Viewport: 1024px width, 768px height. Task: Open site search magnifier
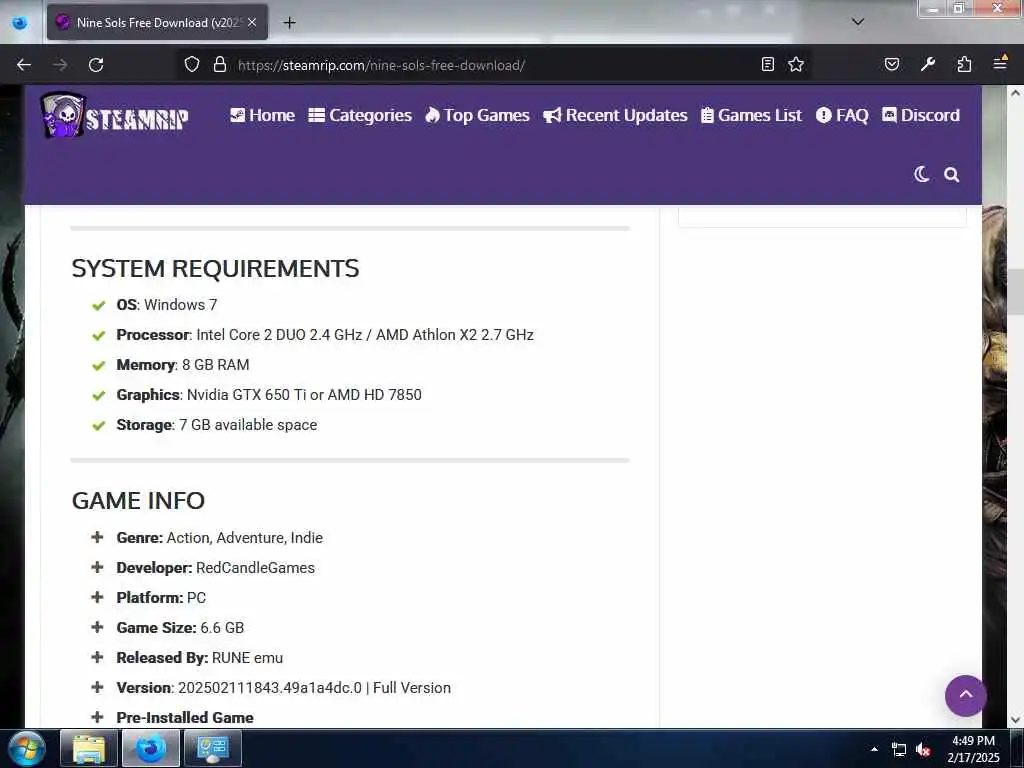tap(952, 174)
